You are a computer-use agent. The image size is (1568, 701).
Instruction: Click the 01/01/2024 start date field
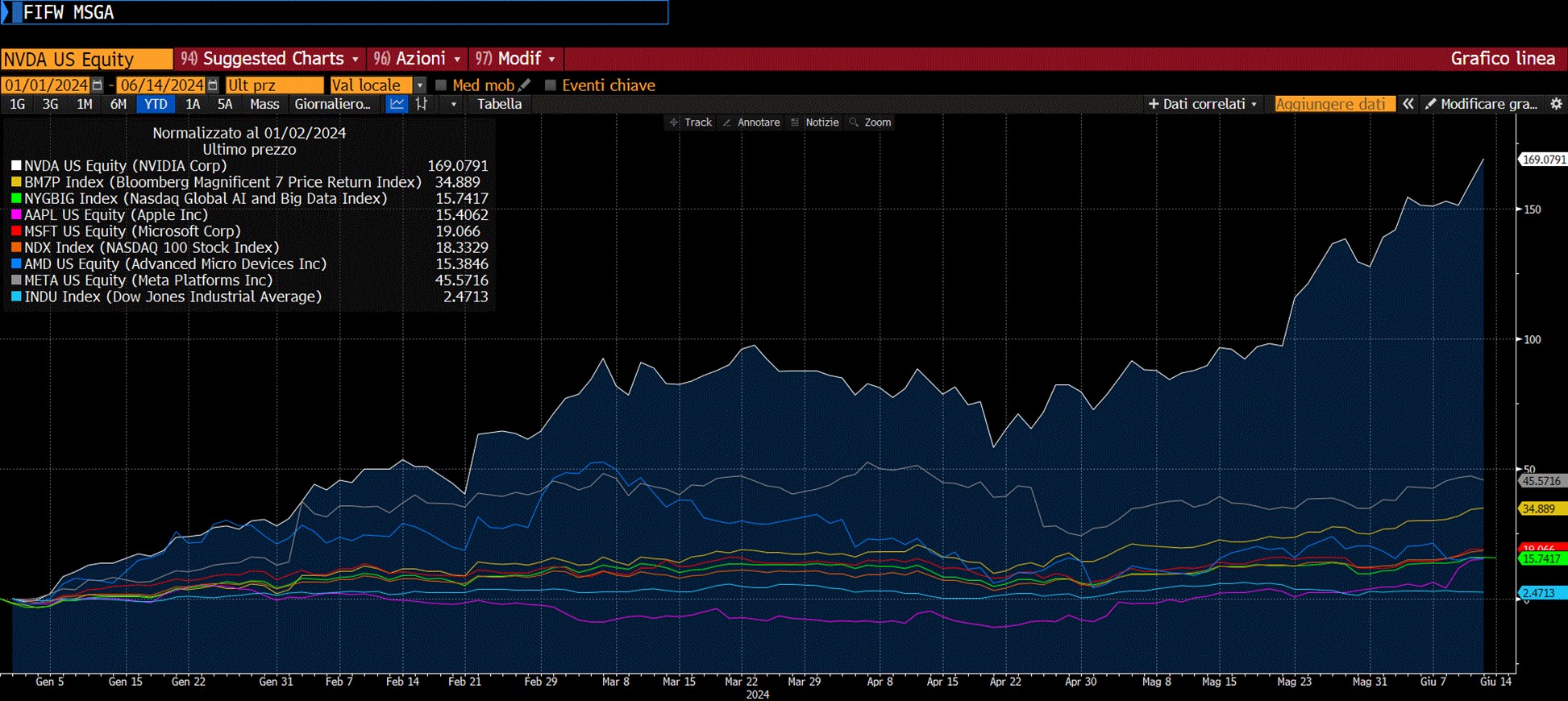(47, 85)
